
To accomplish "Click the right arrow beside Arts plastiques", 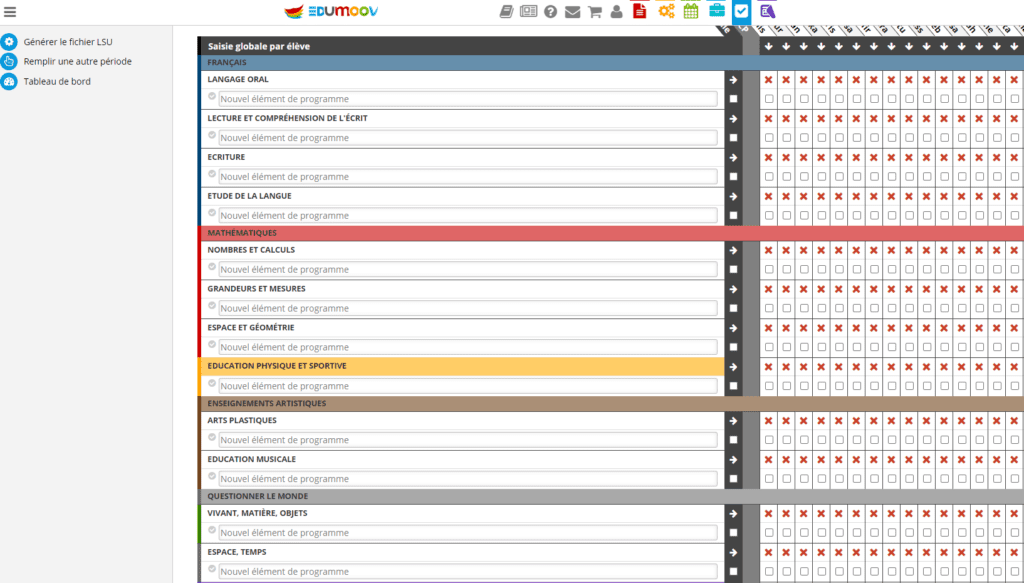I will 733,421.
